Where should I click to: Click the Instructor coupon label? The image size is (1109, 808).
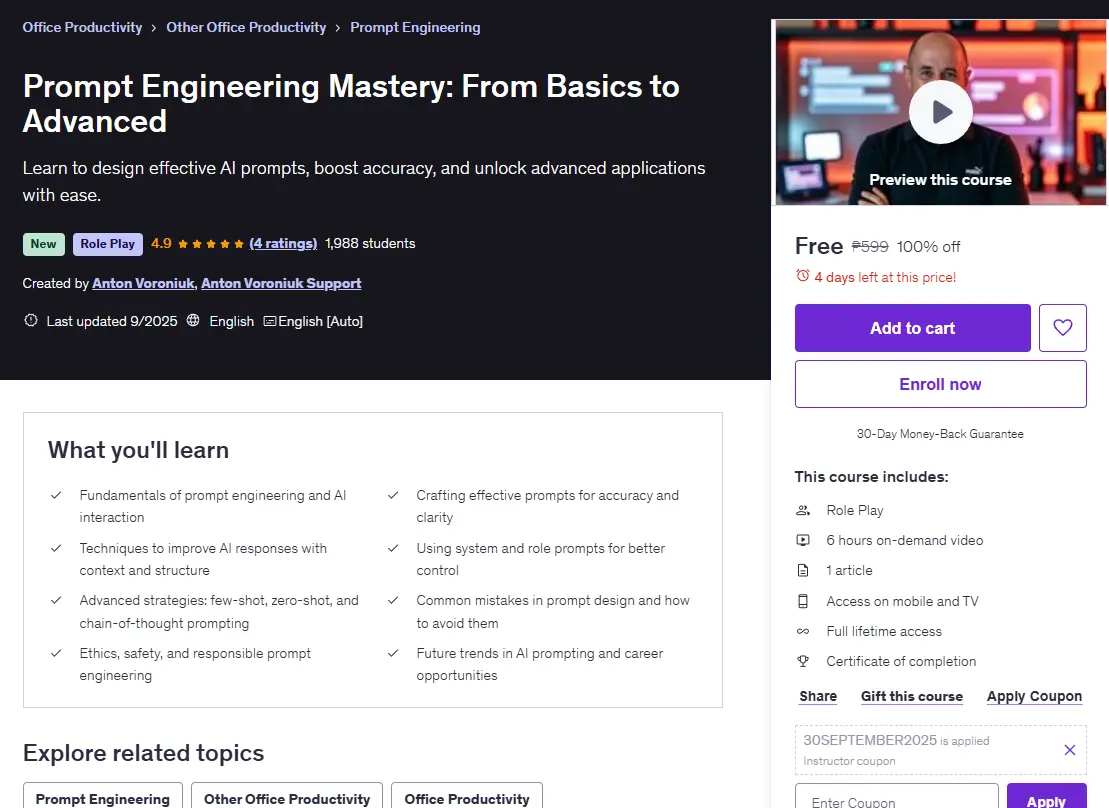coord(849,761)
